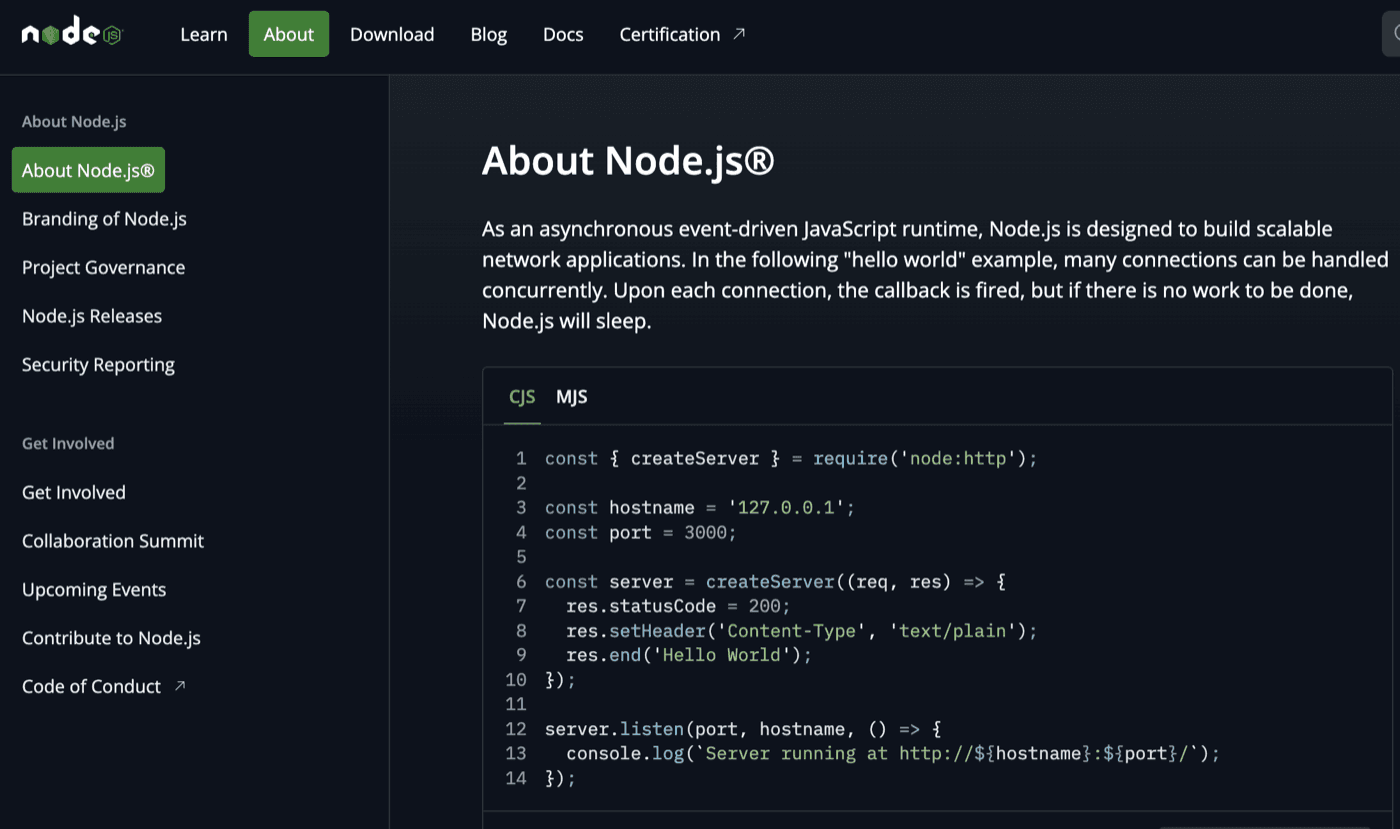Click the hostname '127.0.0.1' code line

(x=700, y=508)
